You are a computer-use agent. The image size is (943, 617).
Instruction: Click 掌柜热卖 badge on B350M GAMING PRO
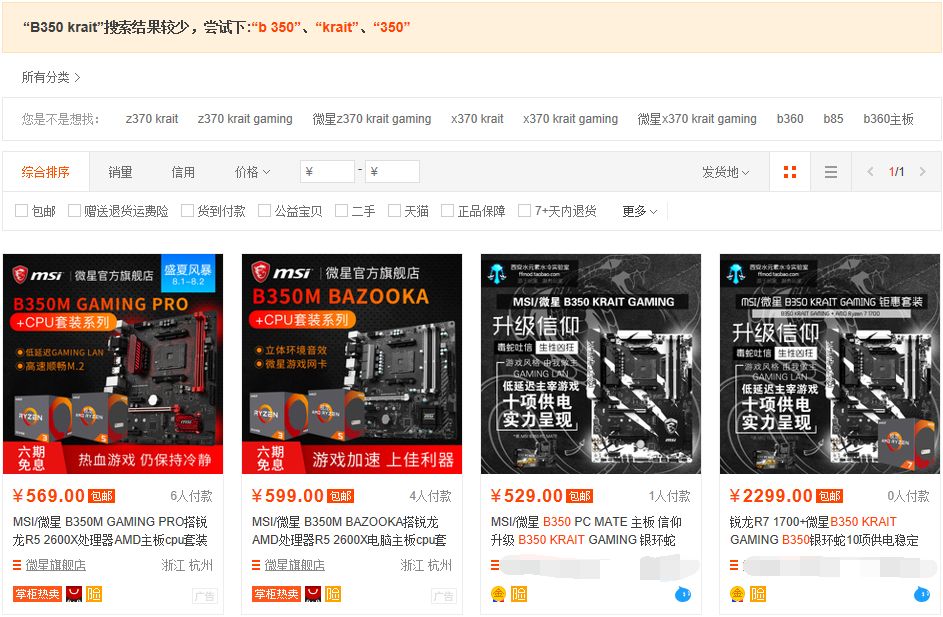37,594
